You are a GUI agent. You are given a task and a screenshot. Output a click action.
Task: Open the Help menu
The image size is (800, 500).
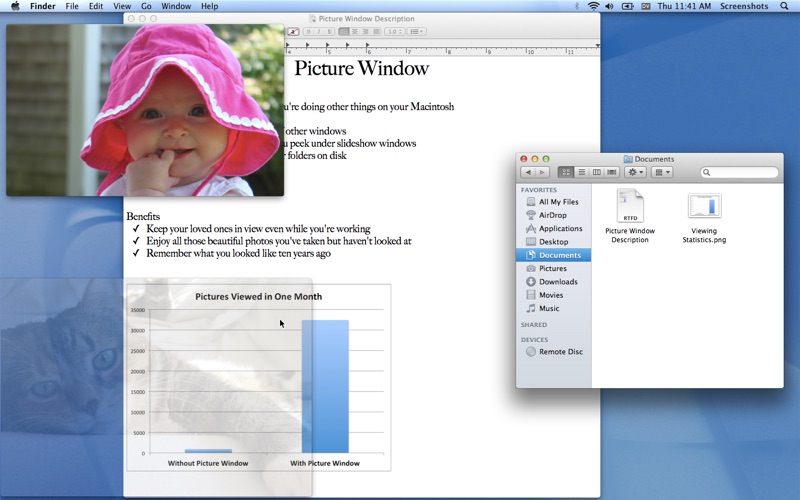210,6
